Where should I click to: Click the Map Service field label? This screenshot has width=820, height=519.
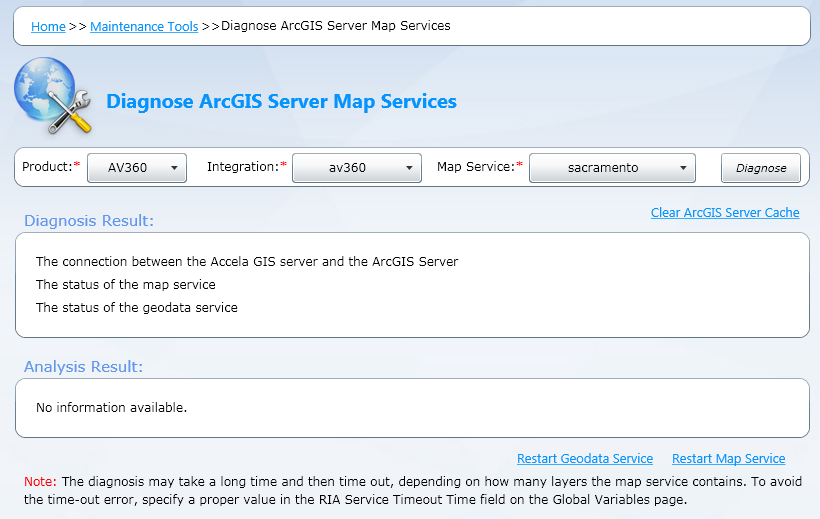tap(477, 166)
